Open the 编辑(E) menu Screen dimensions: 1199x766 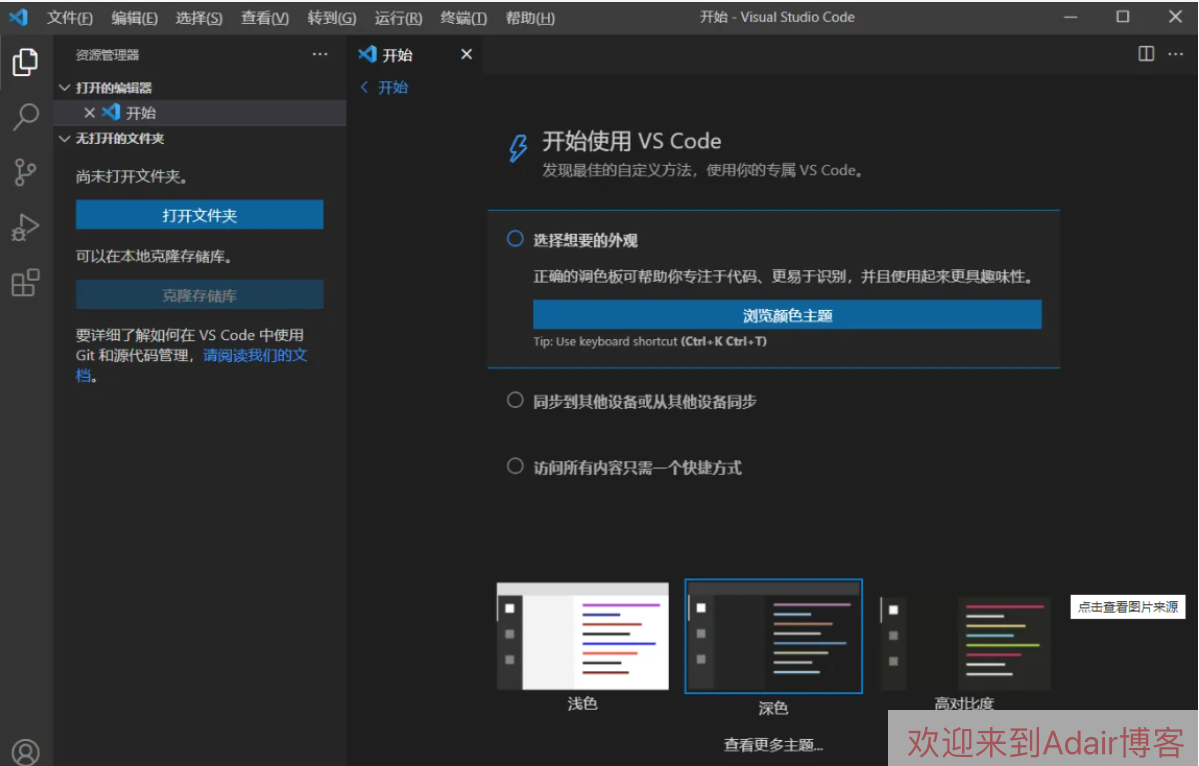pyautogui.click(x=135, y=17)
